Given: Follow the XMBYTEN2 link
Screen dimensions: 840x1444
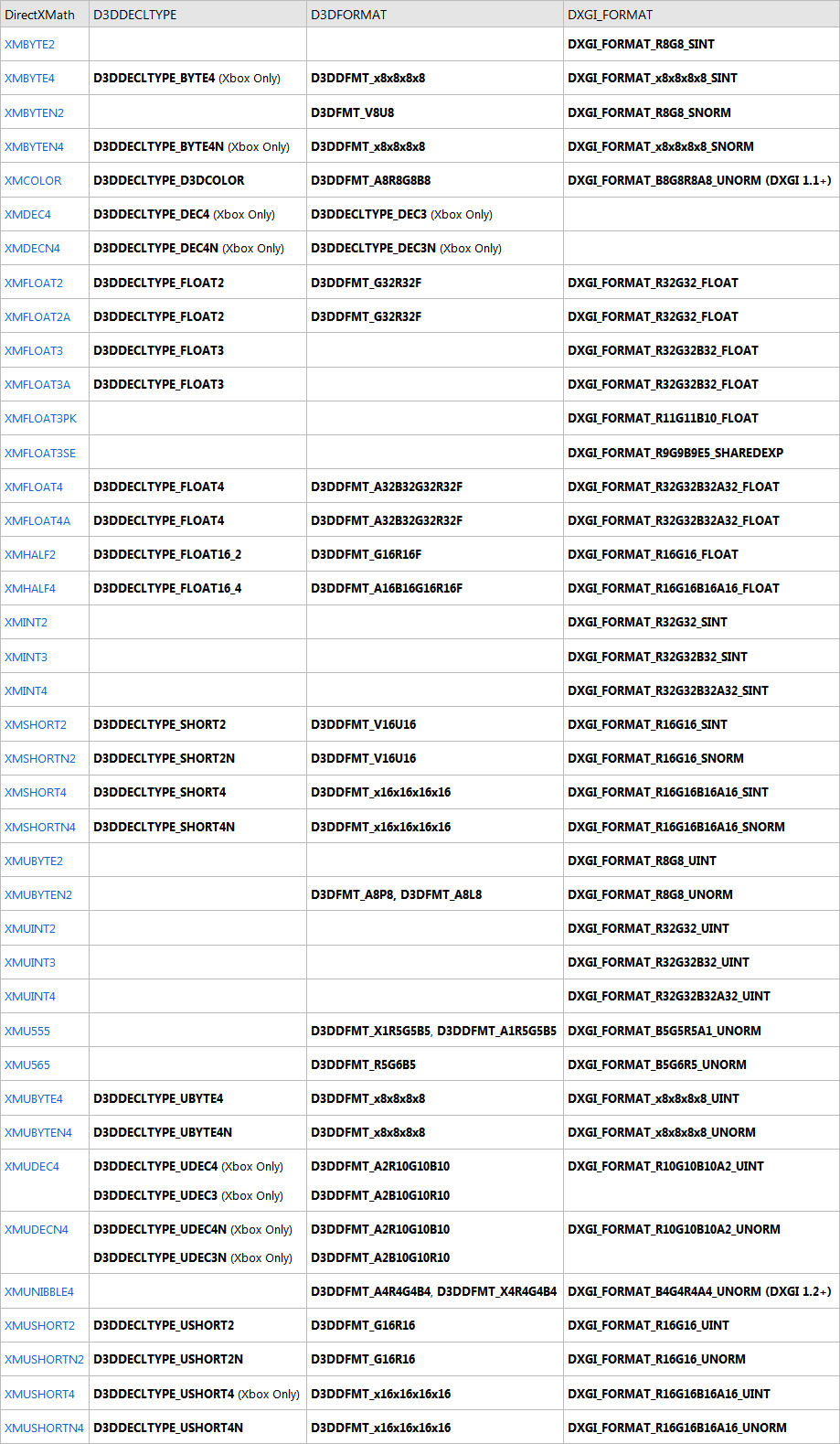Looking at the screenshot, I should [34, 112].
